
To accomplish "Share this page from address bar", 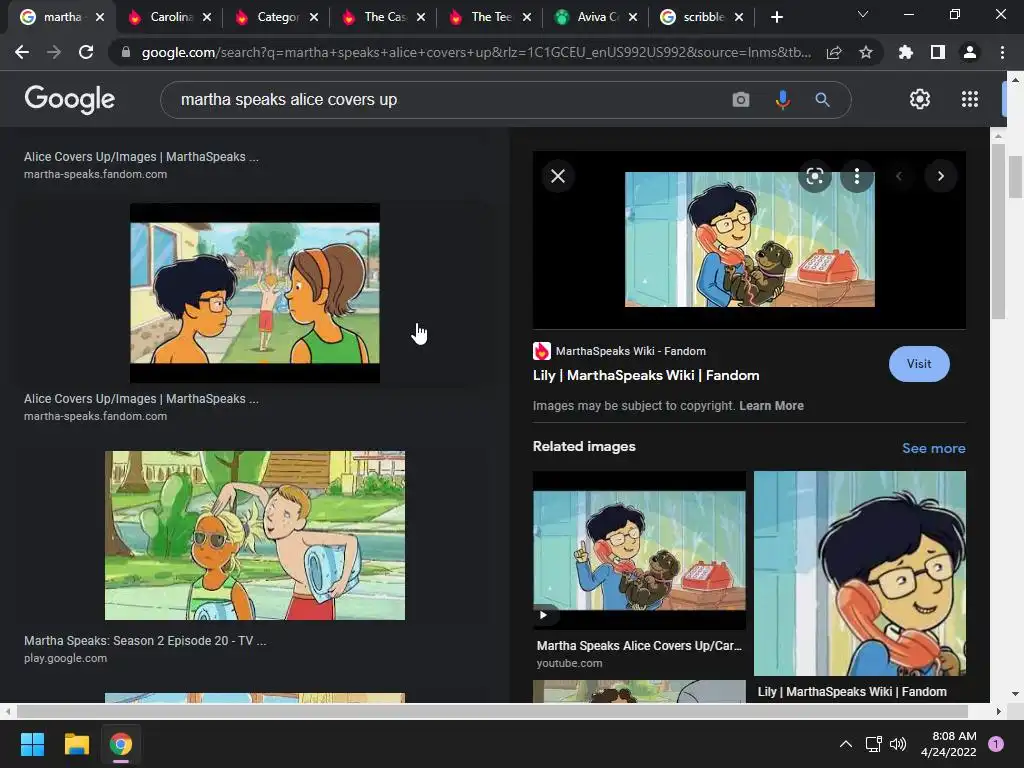I will [834, 52].
